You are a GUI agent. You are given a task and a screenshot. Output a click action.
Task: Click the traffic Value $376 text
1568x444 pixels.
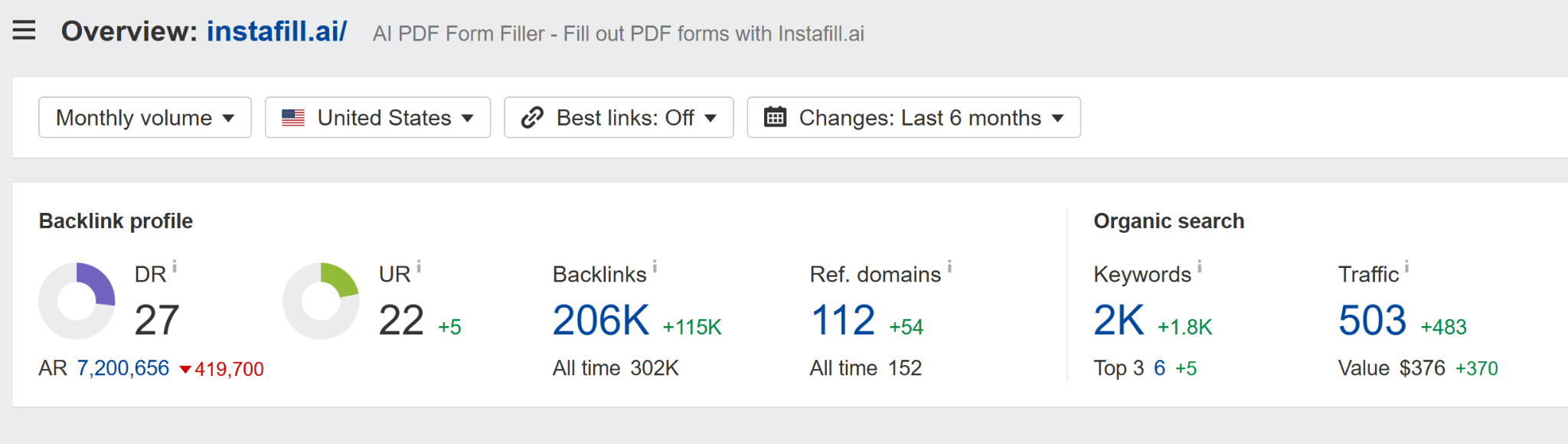coord(1392,368)
